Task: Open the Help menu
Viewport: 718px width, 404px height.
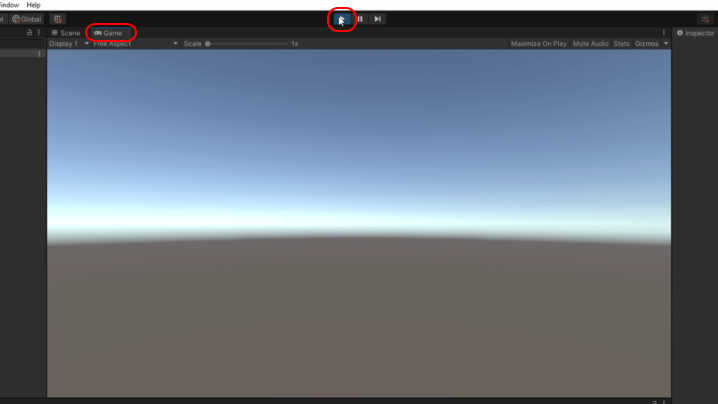Action: 33,5
